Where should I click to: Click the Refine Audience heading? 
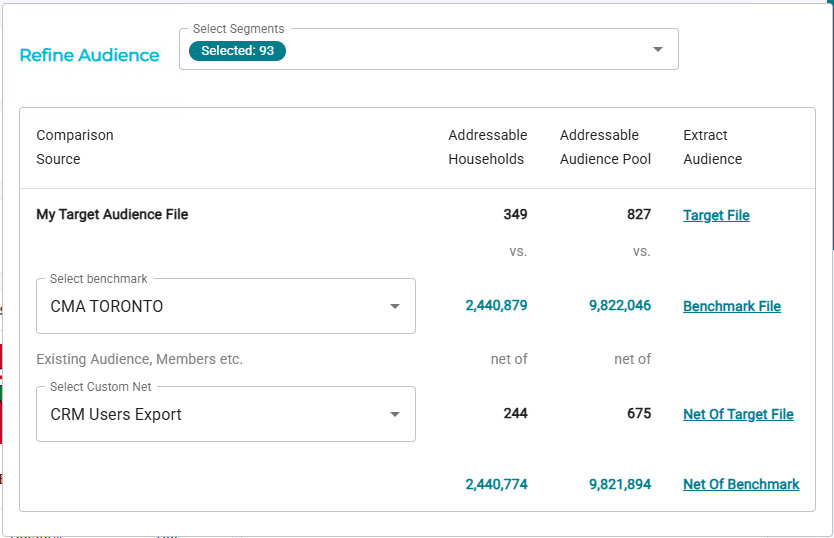[90, 55]
